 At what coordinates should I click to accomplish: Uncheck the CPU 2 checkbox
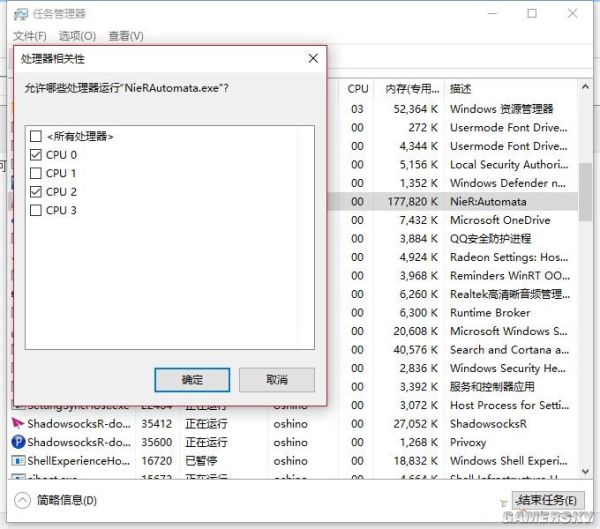click(36, 191)
